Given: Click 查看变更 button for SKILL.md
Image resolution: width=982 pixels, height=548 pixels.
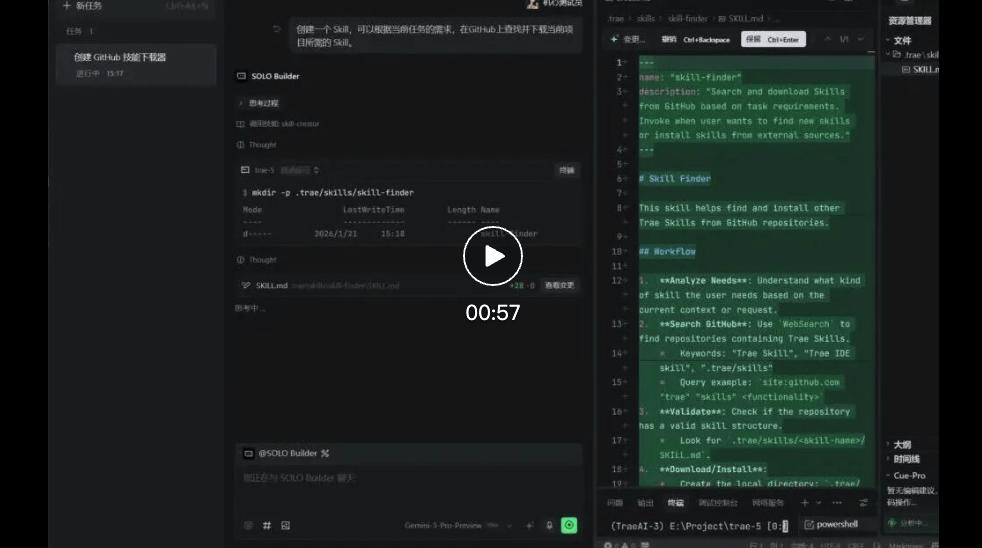Looking at the screenshot, I should (x=559, y=285).
